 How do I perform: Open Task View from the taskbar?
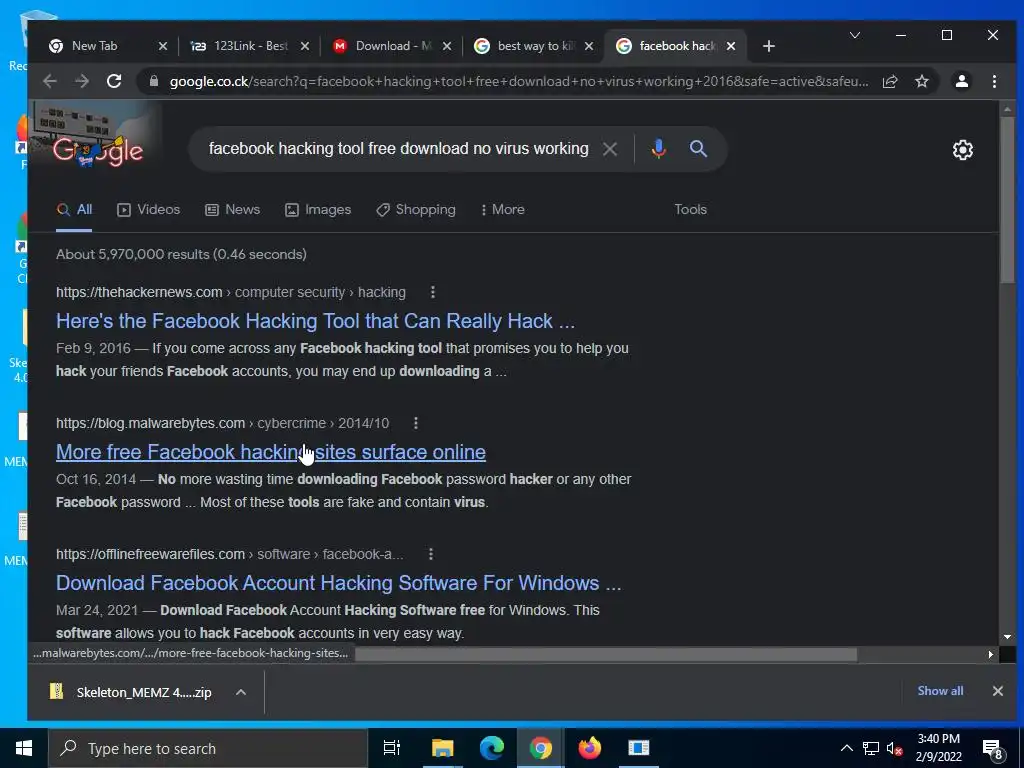point(391,748)
